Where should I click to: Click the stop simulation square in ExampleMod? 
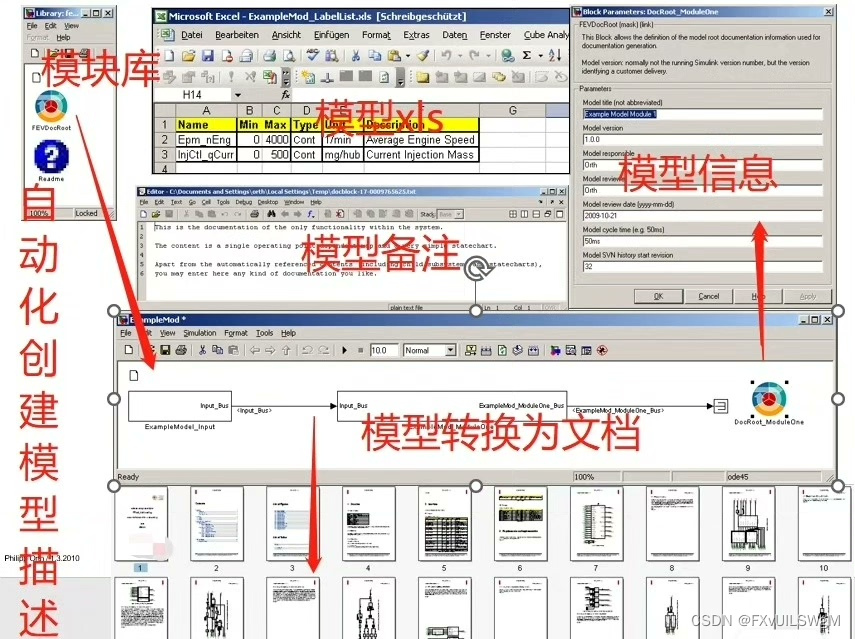(360, 351)
